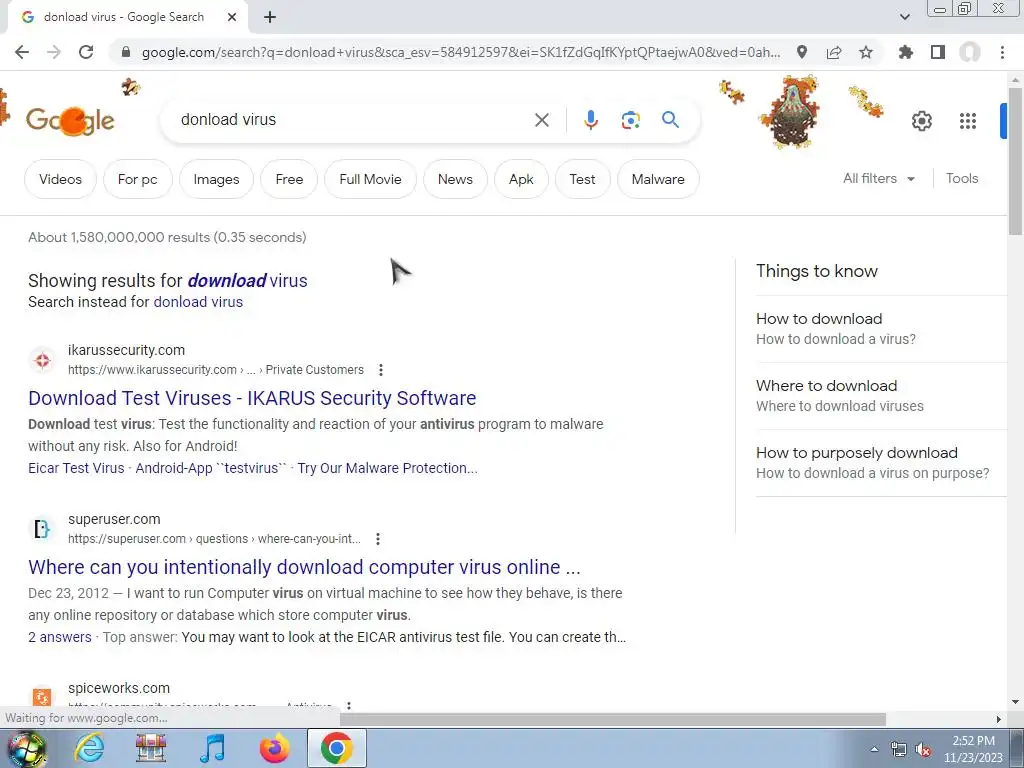The image size is (1024, 768).
Task: Search instead for donload virus
Action: click(198, 302)
